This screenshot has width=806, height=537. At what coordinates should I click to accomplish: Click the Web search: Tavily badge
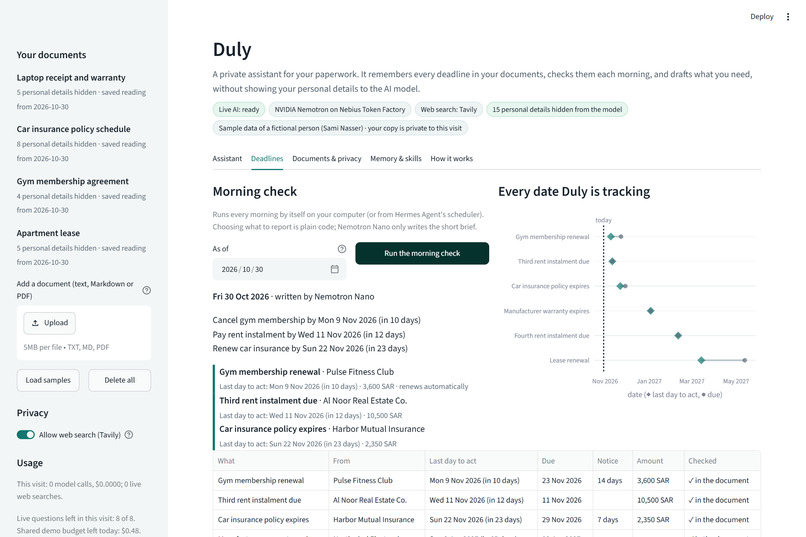[x=448, y=109]
